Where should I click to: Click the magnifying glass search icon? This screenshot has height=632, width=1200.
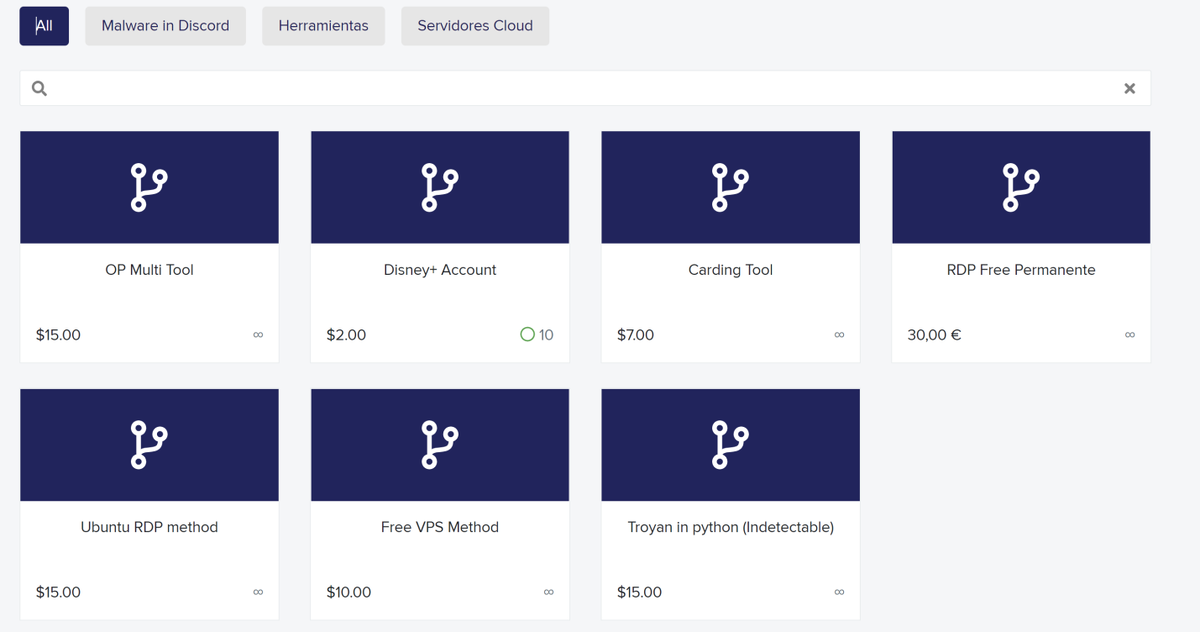click(x=39, y=88)
